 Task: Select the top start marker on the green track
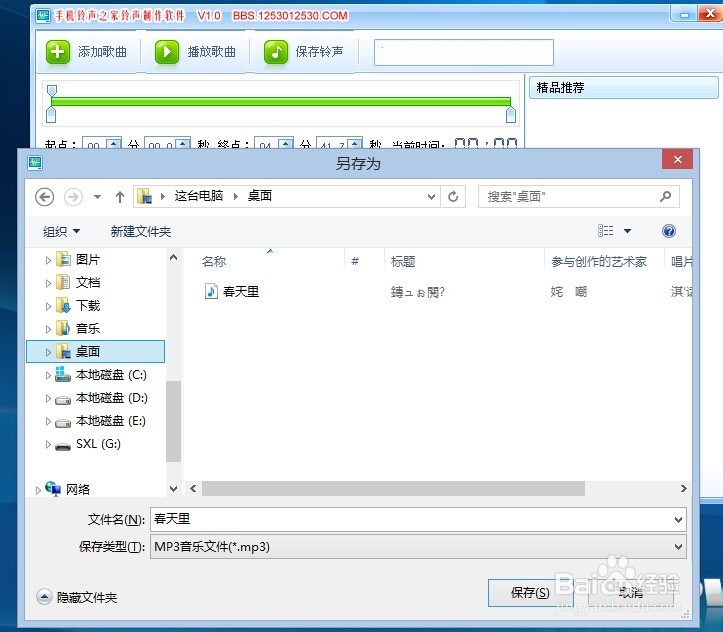pyautogui.click(x=52, y=90)
